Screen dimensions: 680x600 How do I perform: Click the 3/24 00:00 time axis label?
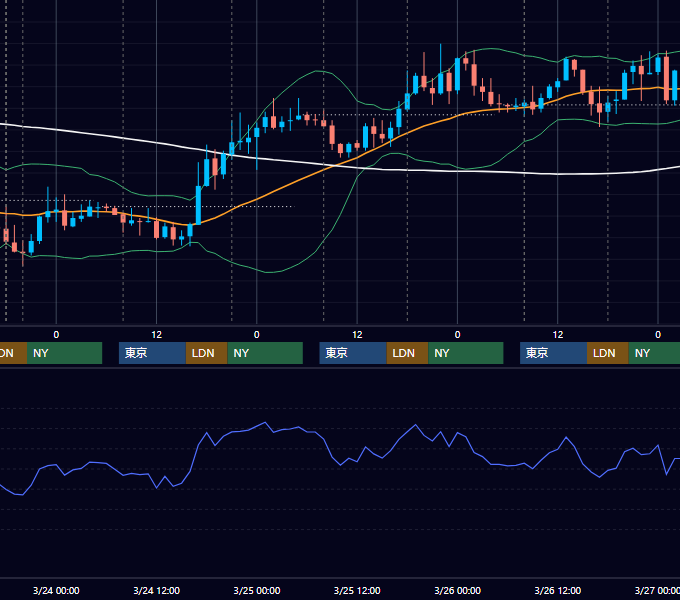[56, 590]
